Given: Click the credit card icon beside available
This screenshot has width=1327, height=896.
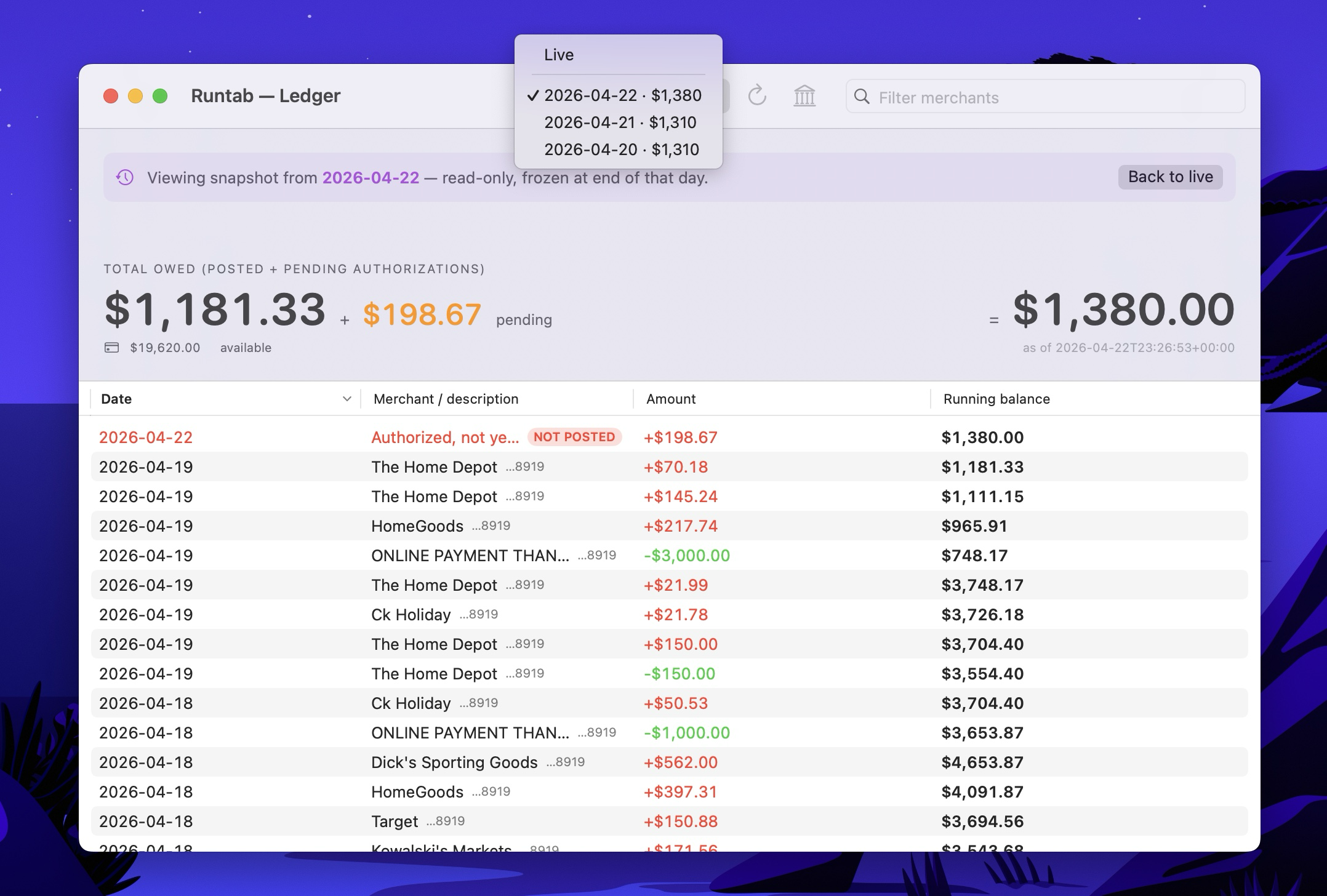Looking at the screenshot, I should point(111,348).
